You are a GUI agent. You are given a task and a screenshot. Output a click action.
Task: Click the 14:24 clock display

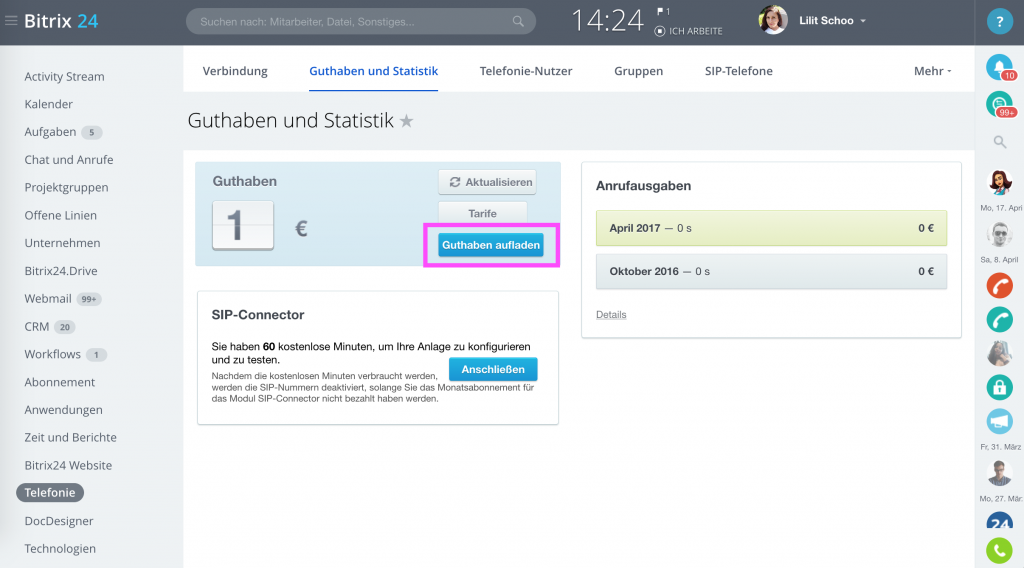click(607, 21)
